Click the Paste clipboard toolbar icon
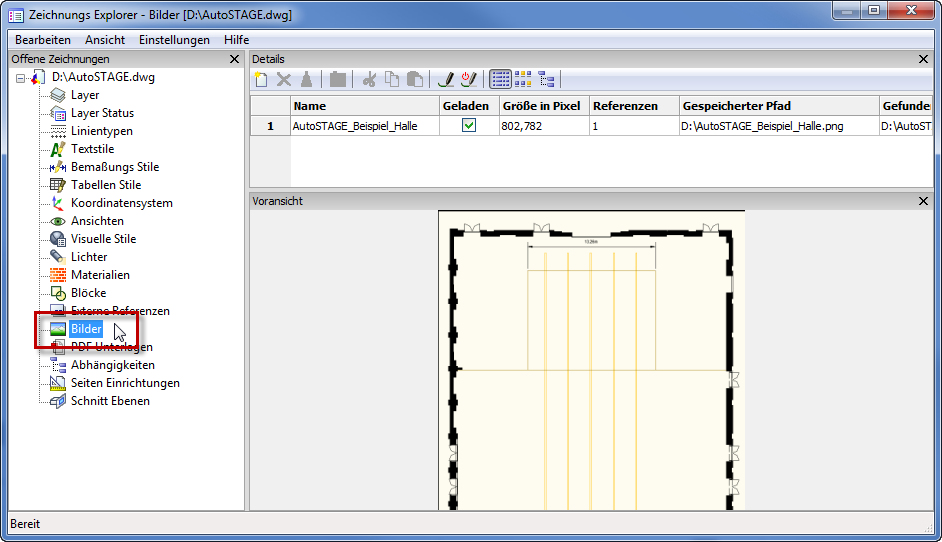The image size is (942, 542). pos(414,79)
